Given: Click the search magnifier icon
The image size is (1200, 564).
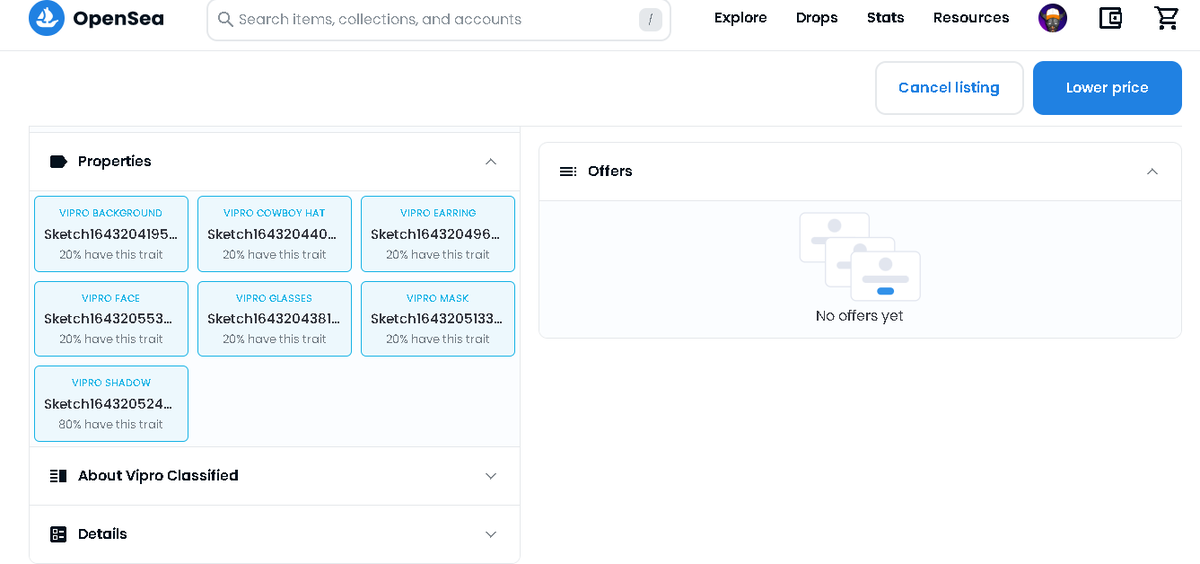Looking at the screenshot, I should [226, 19].
